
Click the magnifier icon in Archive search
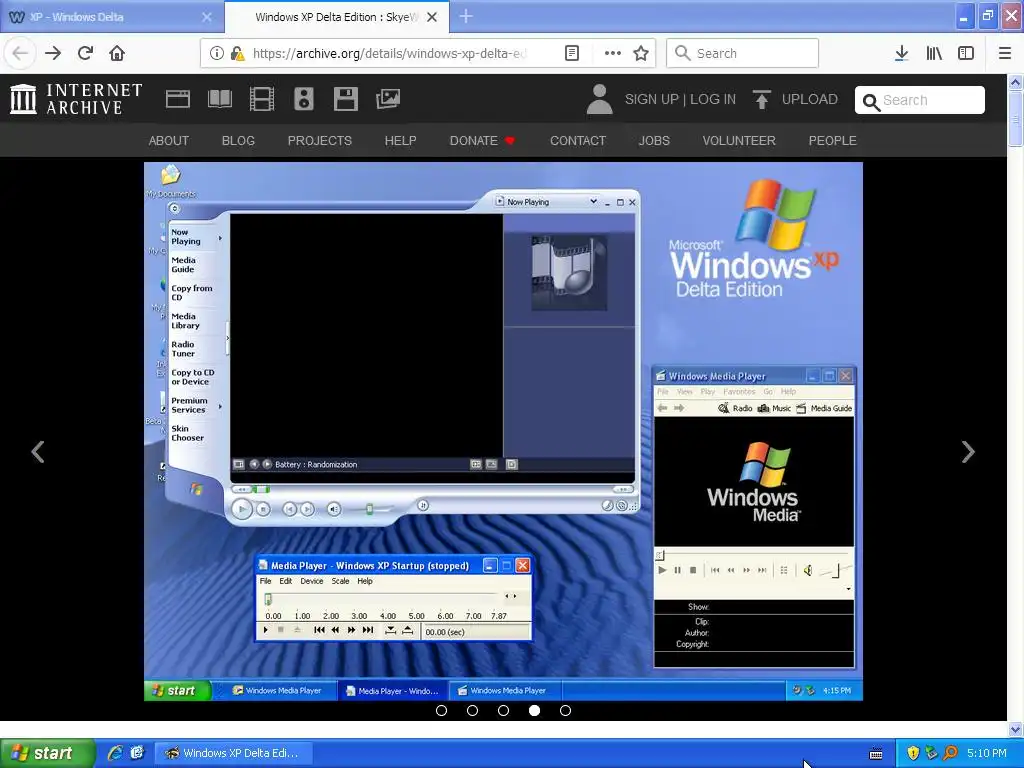point(871,101)
